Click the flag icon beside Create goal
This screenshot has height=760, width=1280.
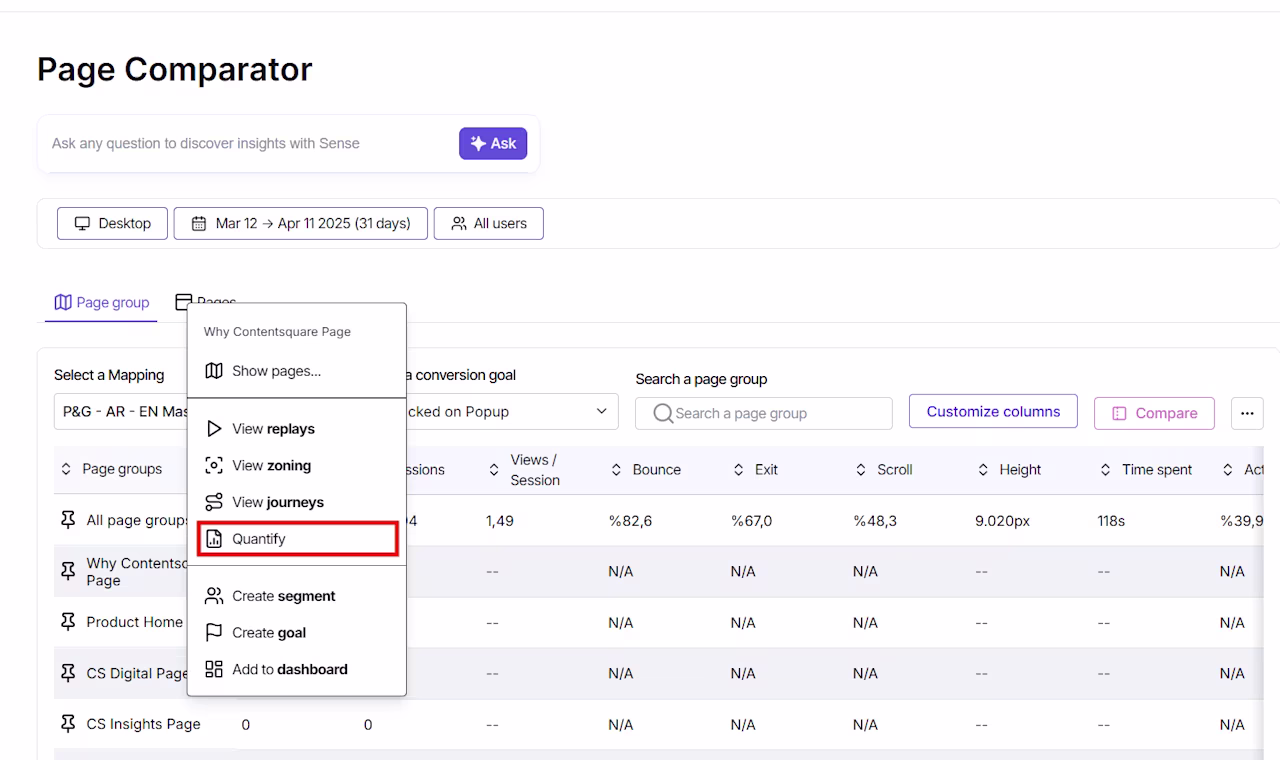214,632
